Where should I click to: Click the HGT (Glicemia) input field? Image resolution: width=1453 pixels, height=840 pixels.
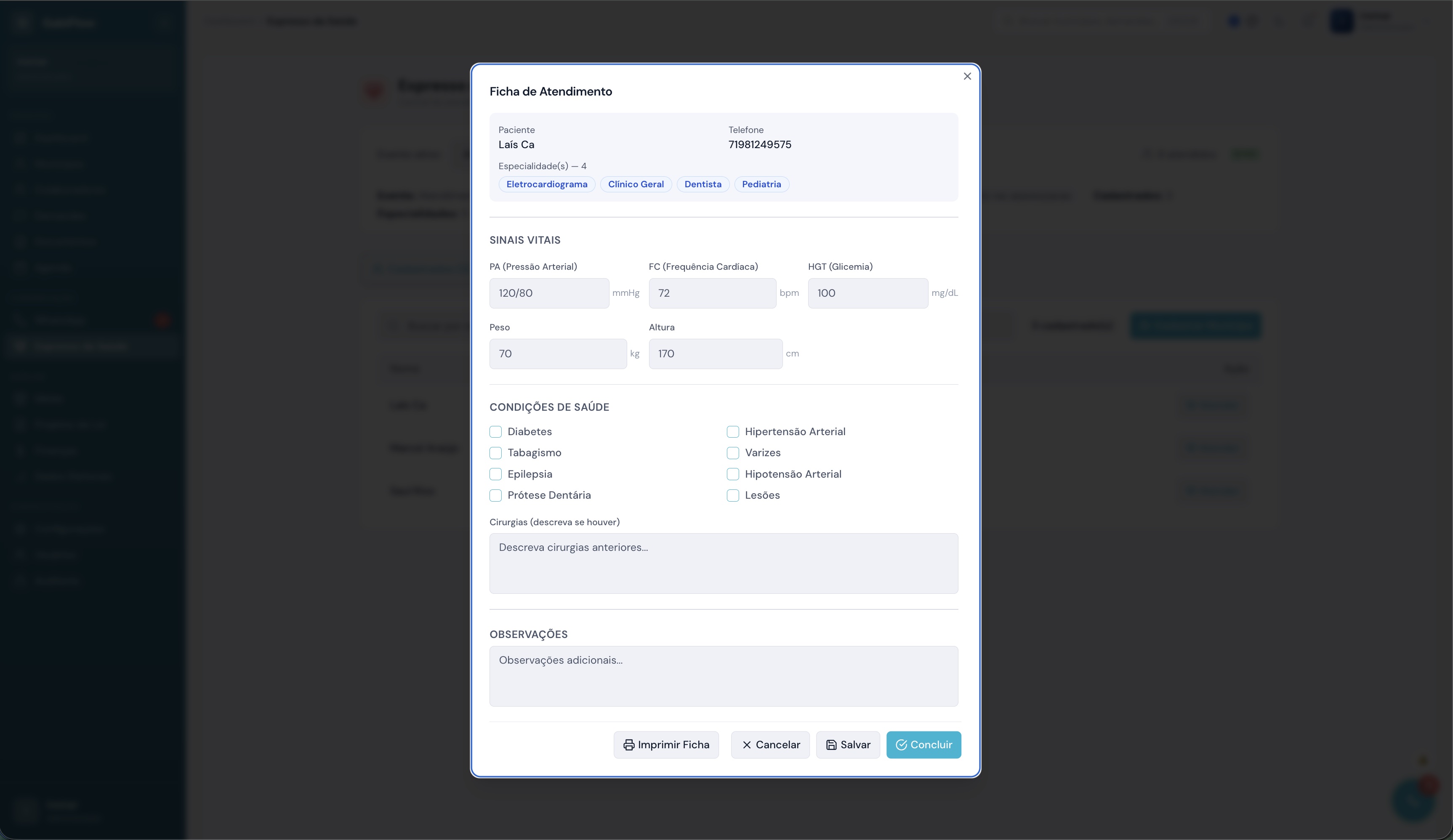coord(868,293)
